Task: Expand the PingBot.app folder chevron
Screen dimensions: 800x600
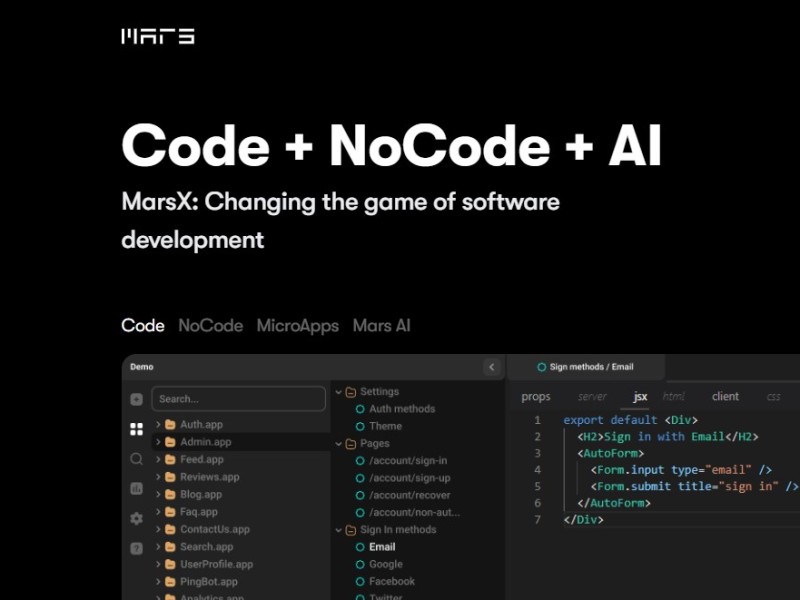Action: [x=158, y=581]
